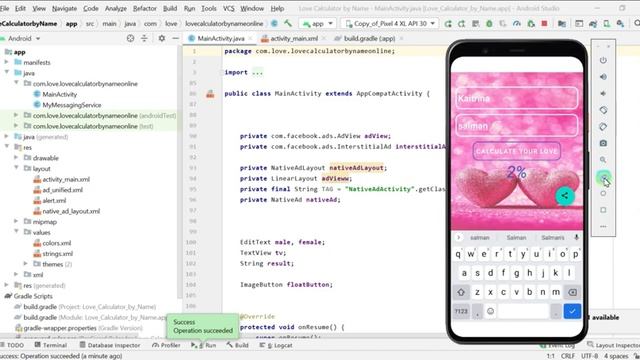Open the Logcat tool window
Screen dimensions: 640x360
click(276, 345)
